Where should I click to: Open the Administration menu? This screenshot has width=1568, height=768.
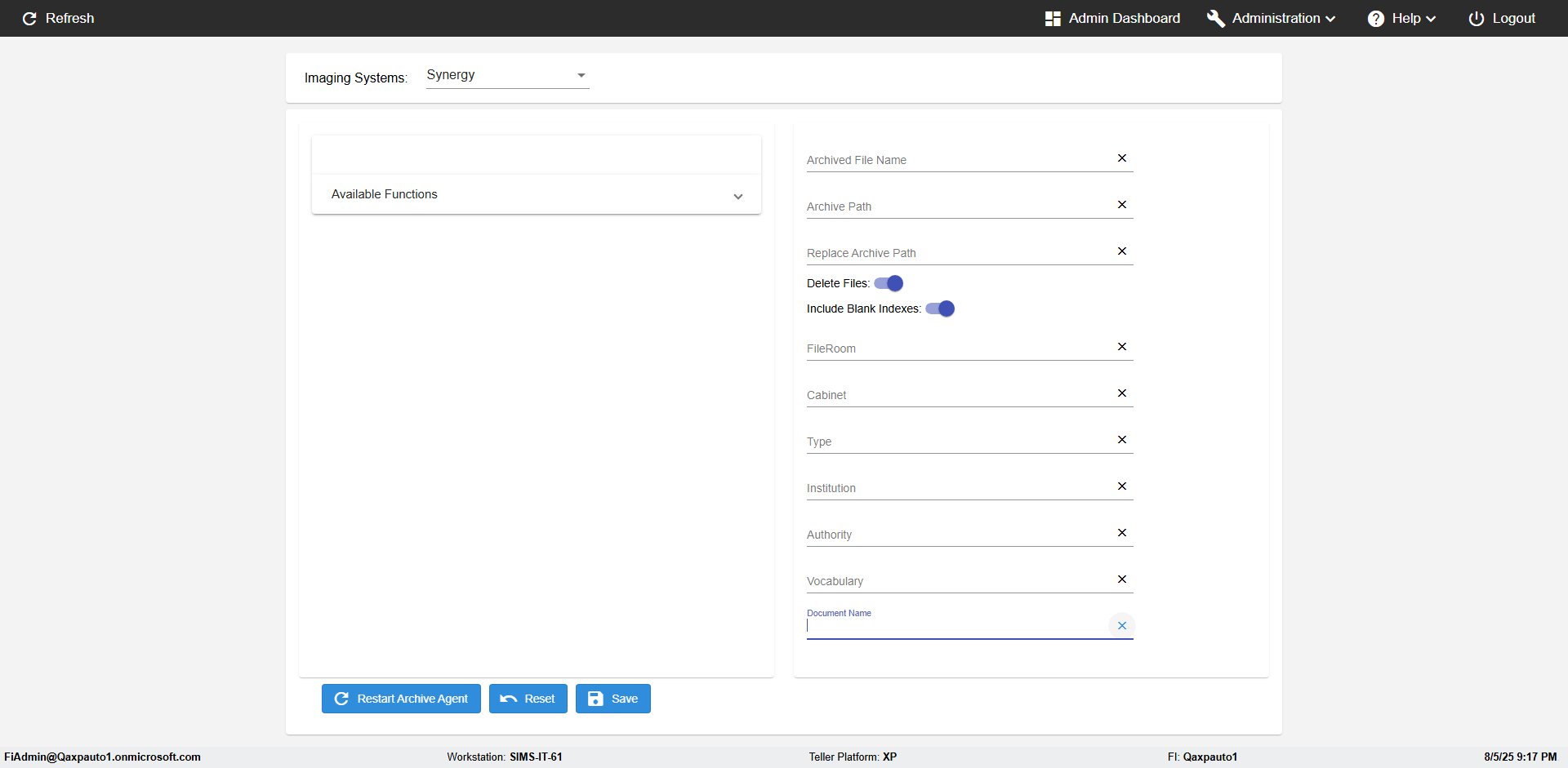coord(1272,18)
